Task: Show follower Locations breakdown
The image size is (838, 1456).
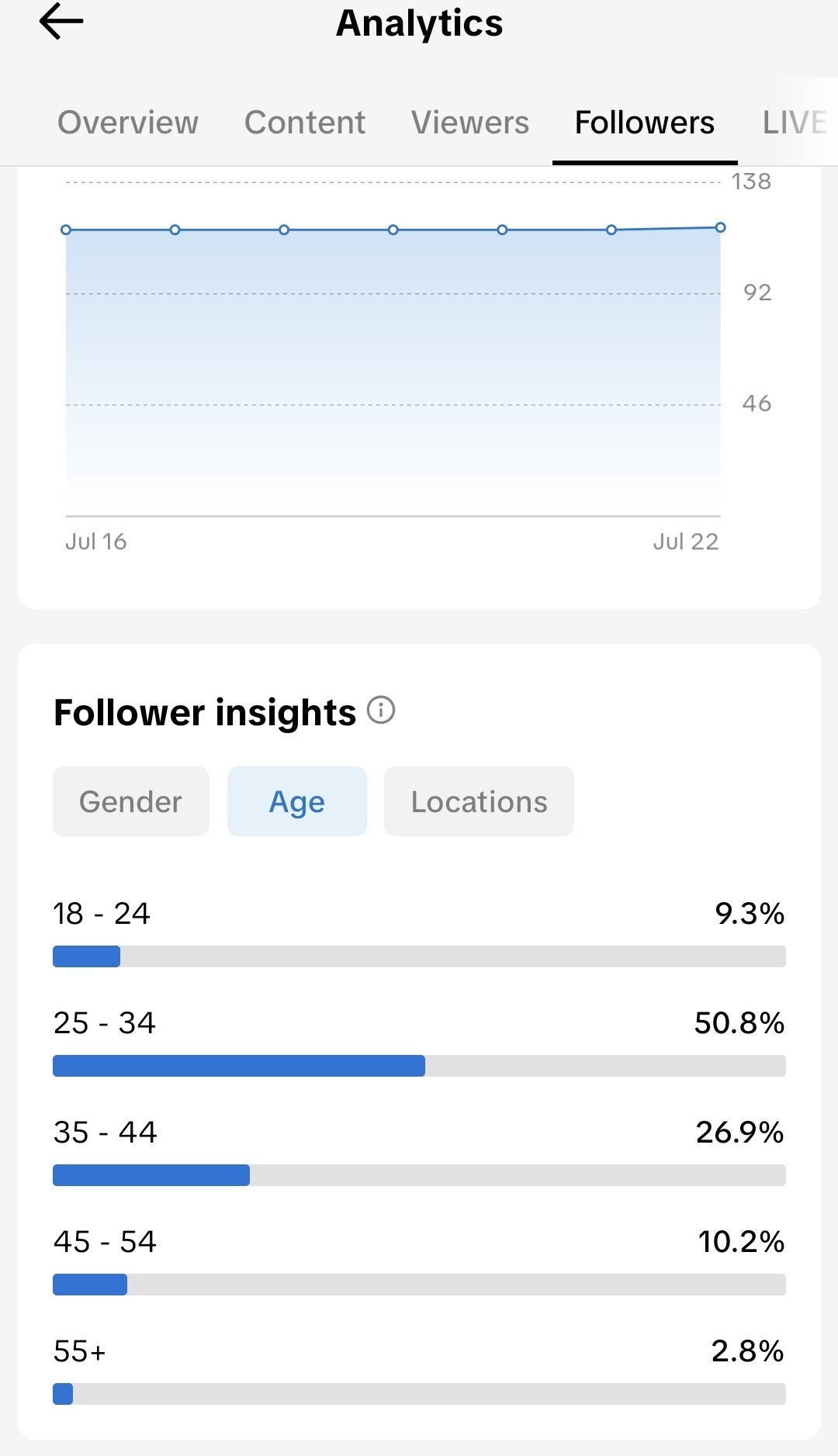Action: [x=479, y=801]
